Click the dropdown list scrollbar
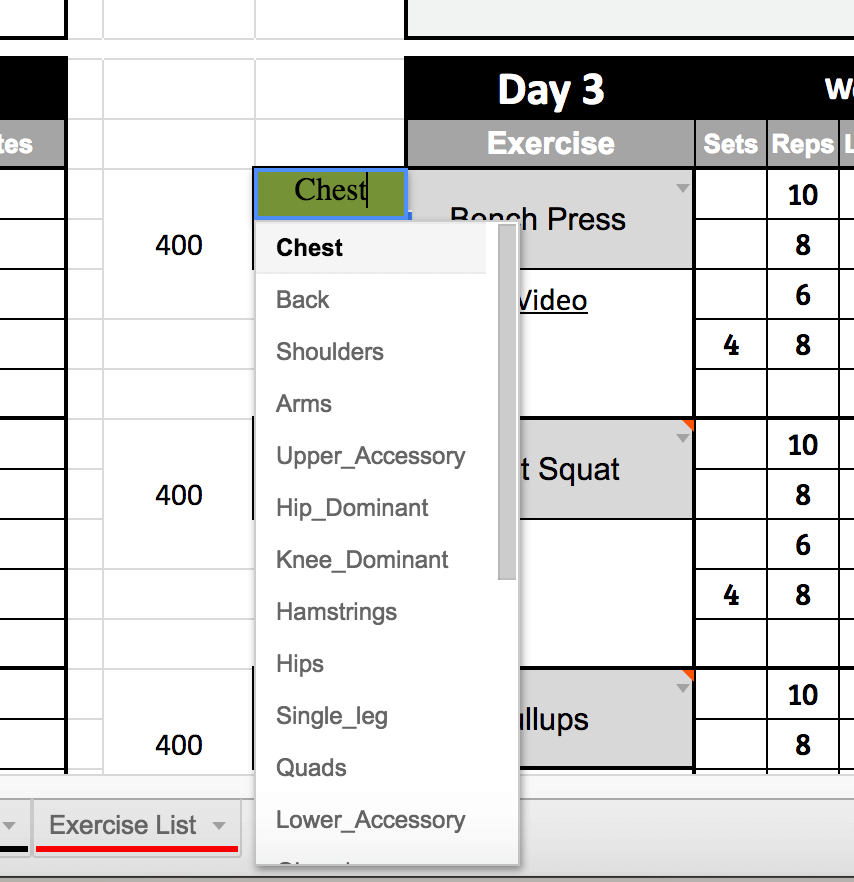This screenshot has height=882, width=854. [x=507, y=400]
